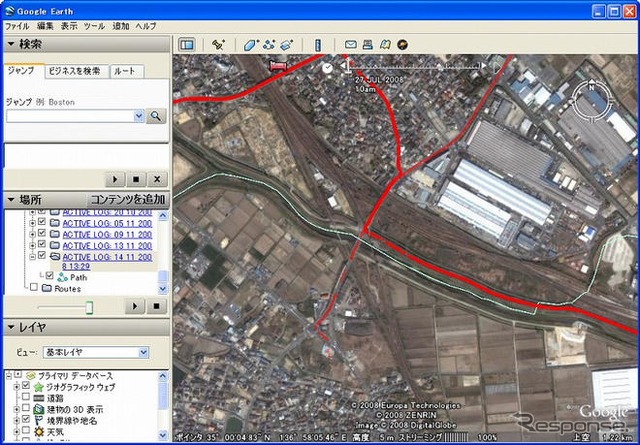Click the Routes folder icon
This screenshot has height=445, width=640.
click(x=47, y=289)
